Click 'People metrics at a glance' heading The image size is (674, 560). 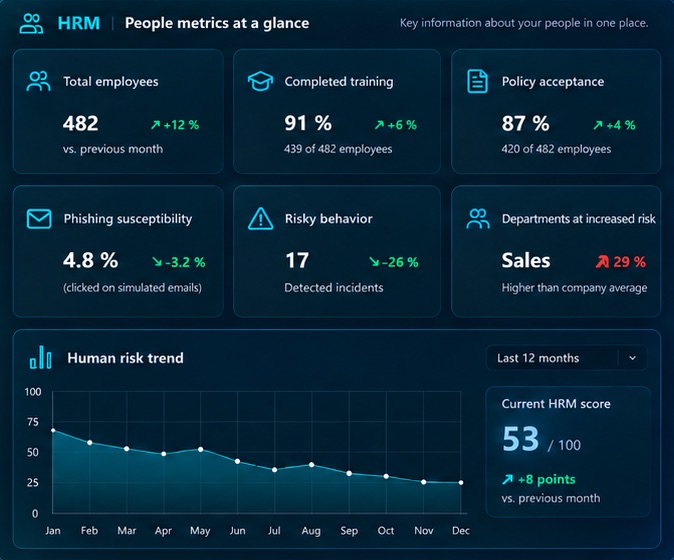217,23
